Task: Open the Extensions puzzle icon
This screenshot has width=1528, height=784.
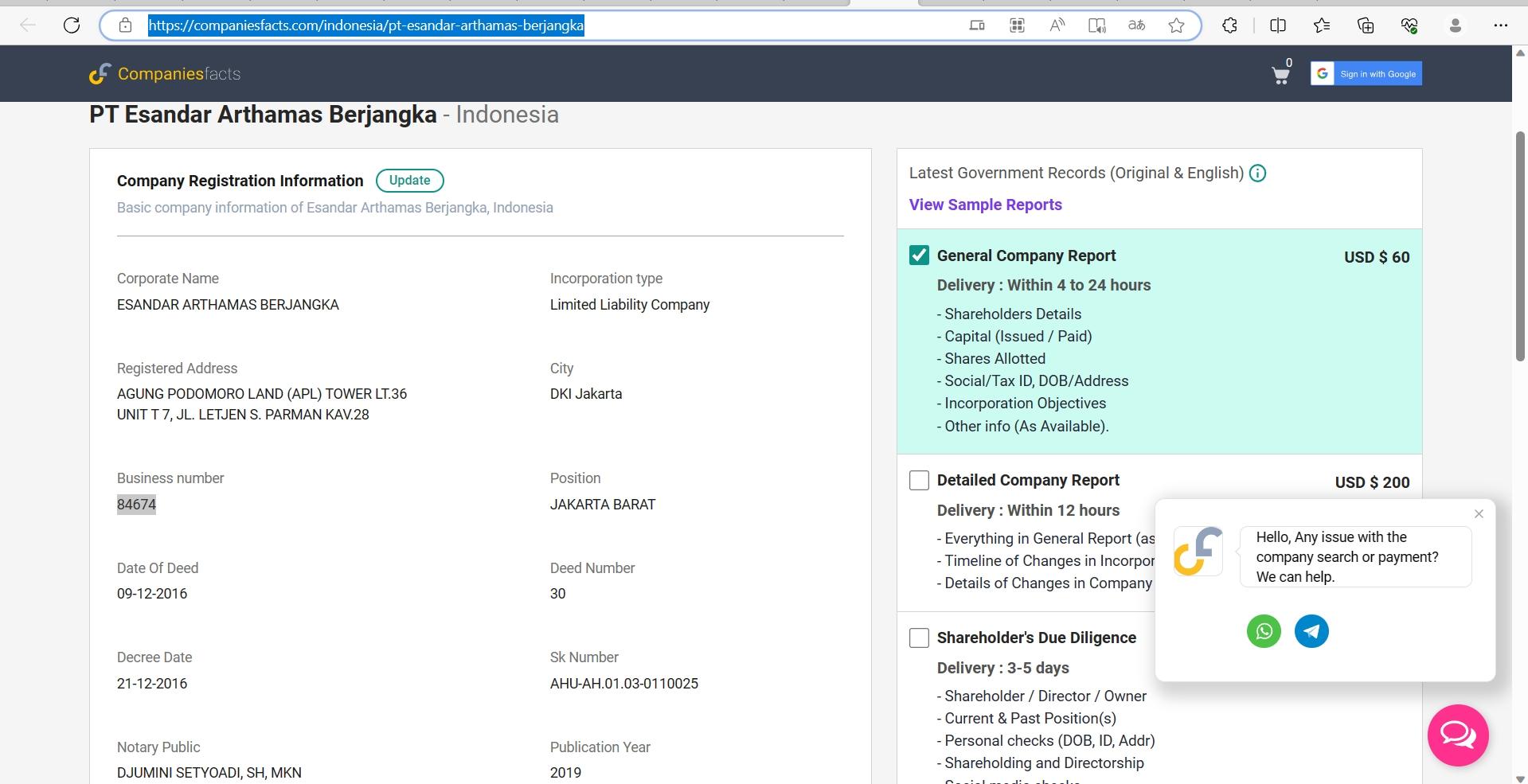Action: point(1230,25)
